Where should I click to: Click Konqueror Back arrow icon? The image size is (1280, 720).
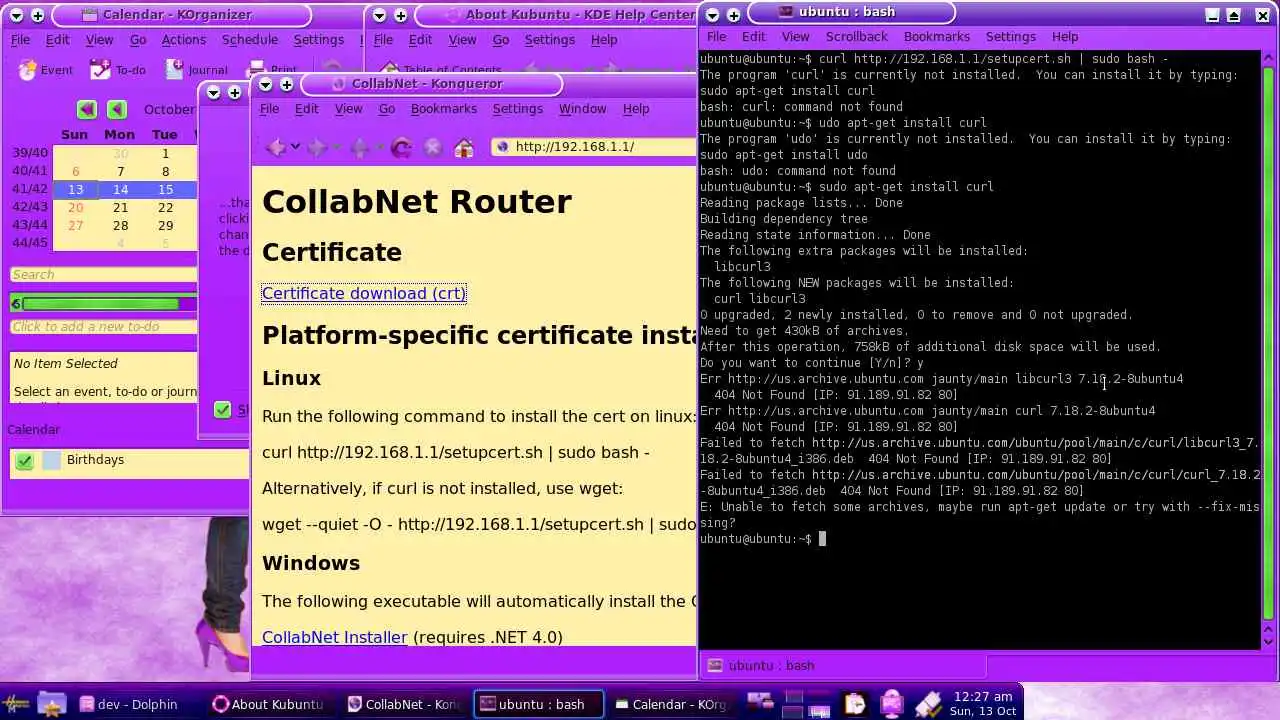click(275, 147)
